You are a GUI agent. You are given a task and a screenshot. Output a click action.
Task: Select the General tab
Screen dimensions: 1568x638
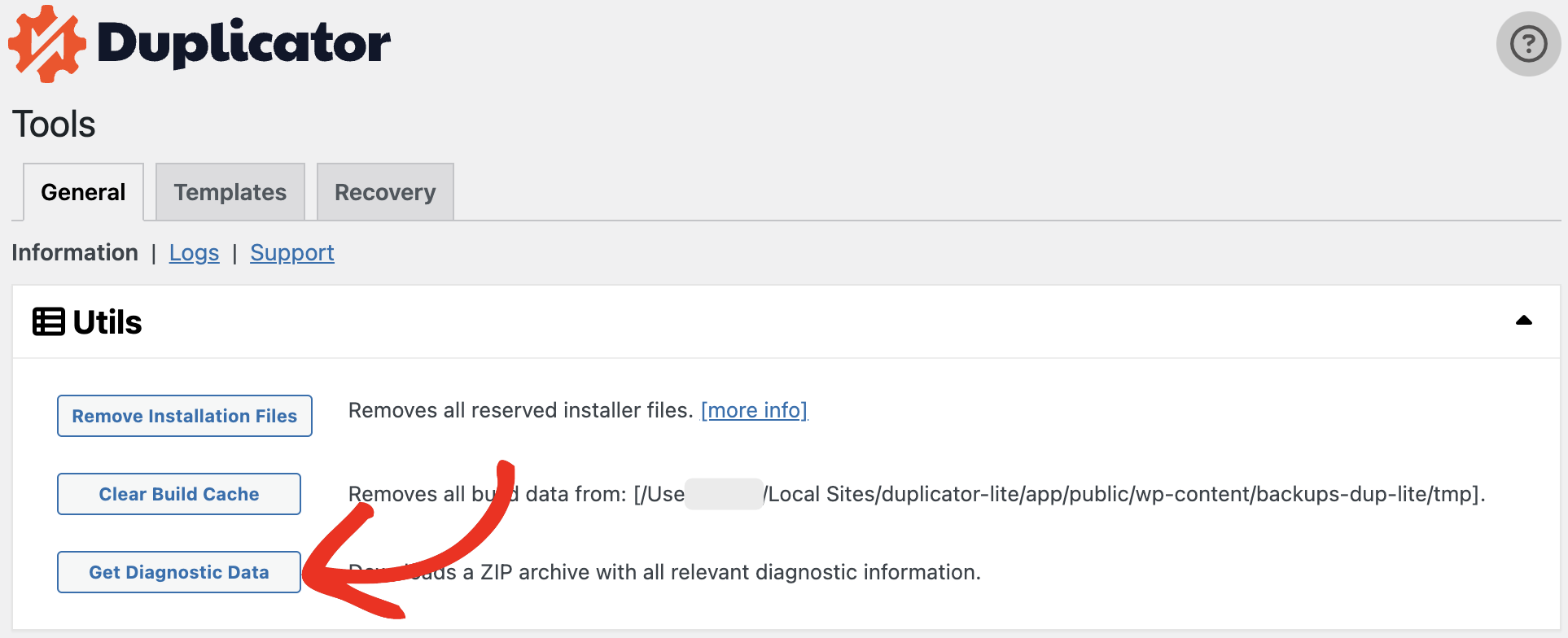83,192
